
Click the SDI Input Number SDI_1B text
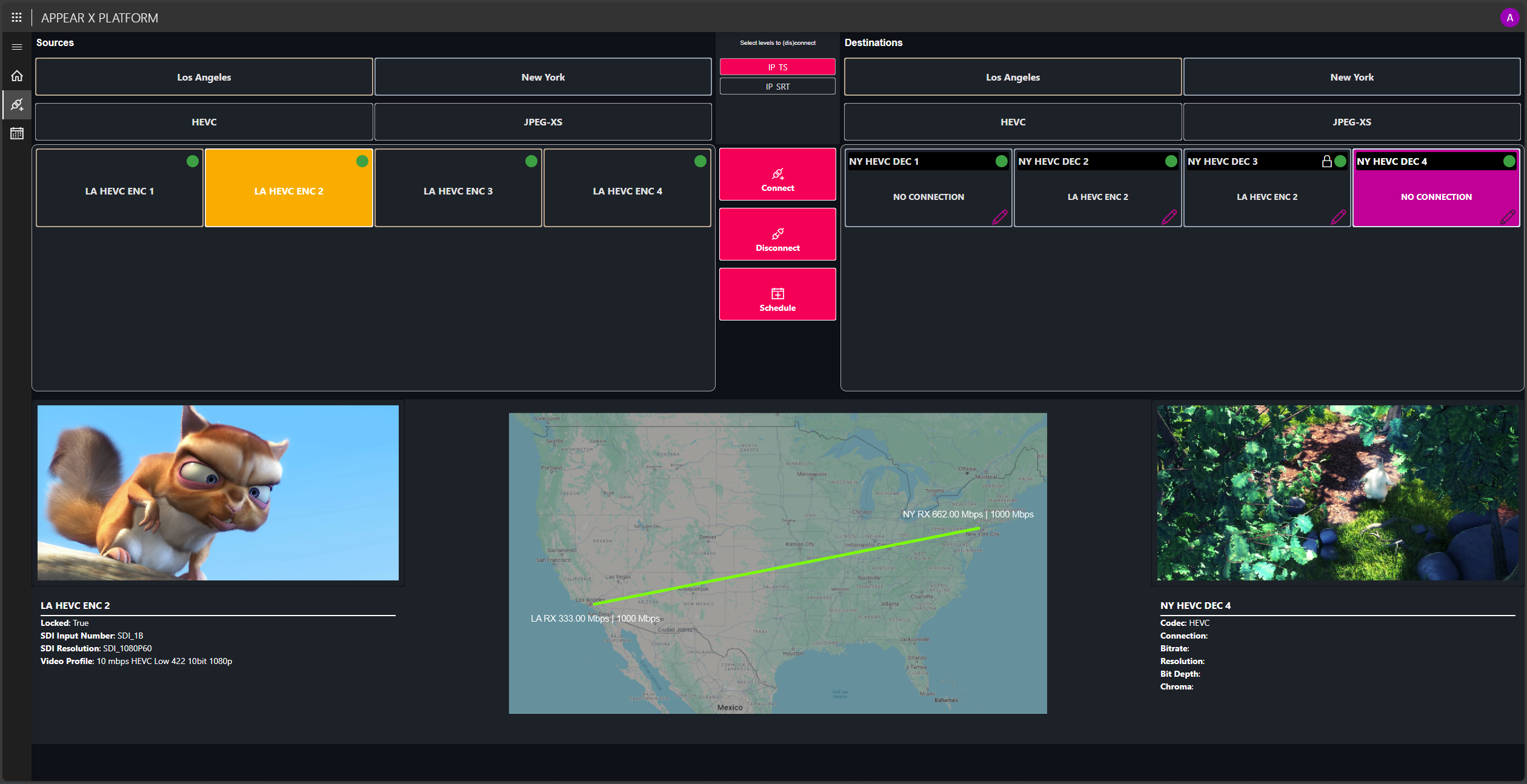point(92,636)
